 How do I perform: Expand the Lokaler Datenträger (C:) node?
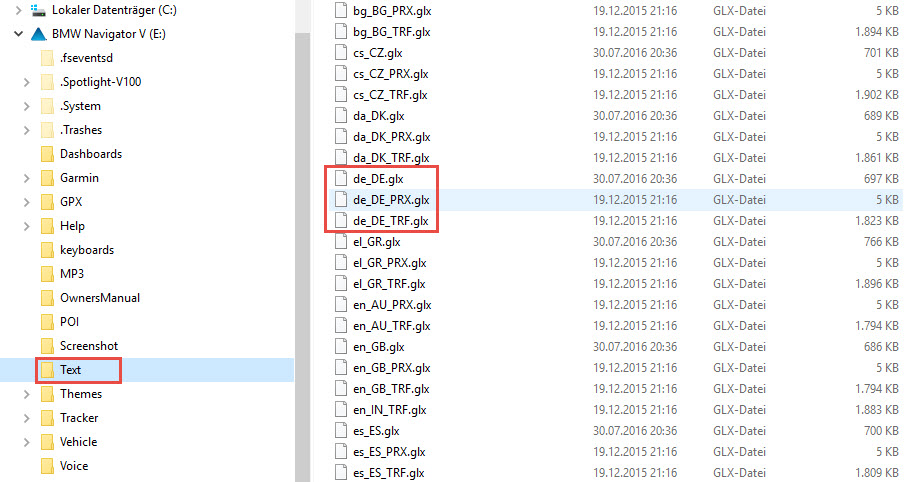click(x=19, y=10)
